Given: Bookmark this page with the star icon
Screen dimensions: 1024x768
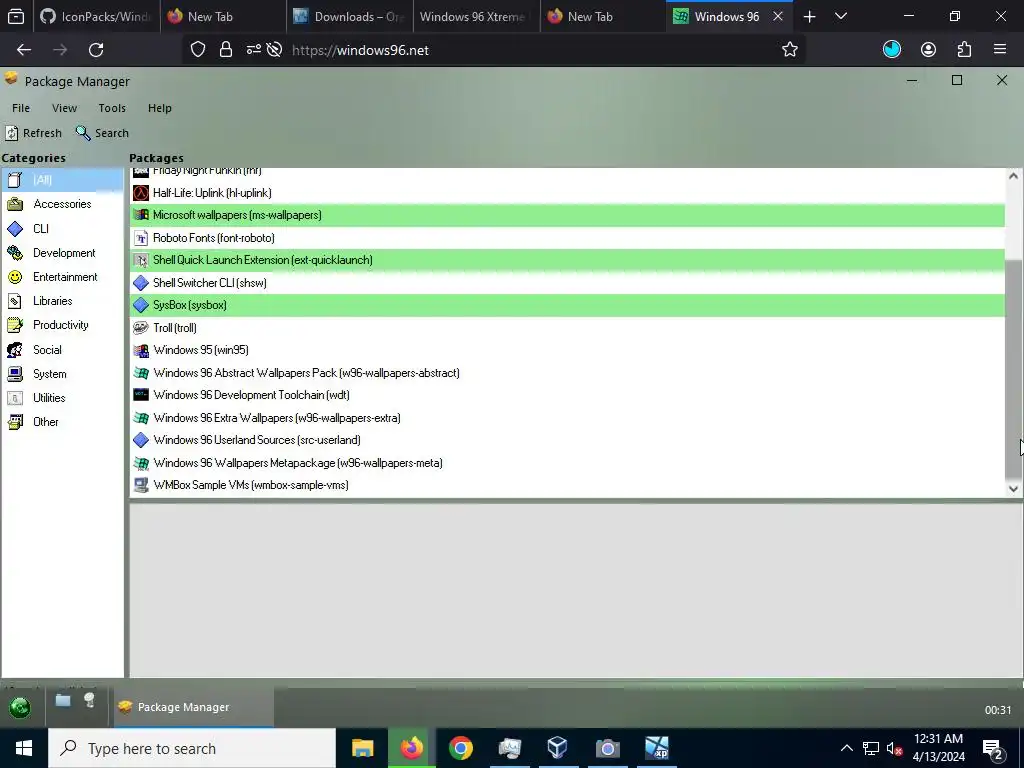Looking at the screenshot, I should click(790, 50).
